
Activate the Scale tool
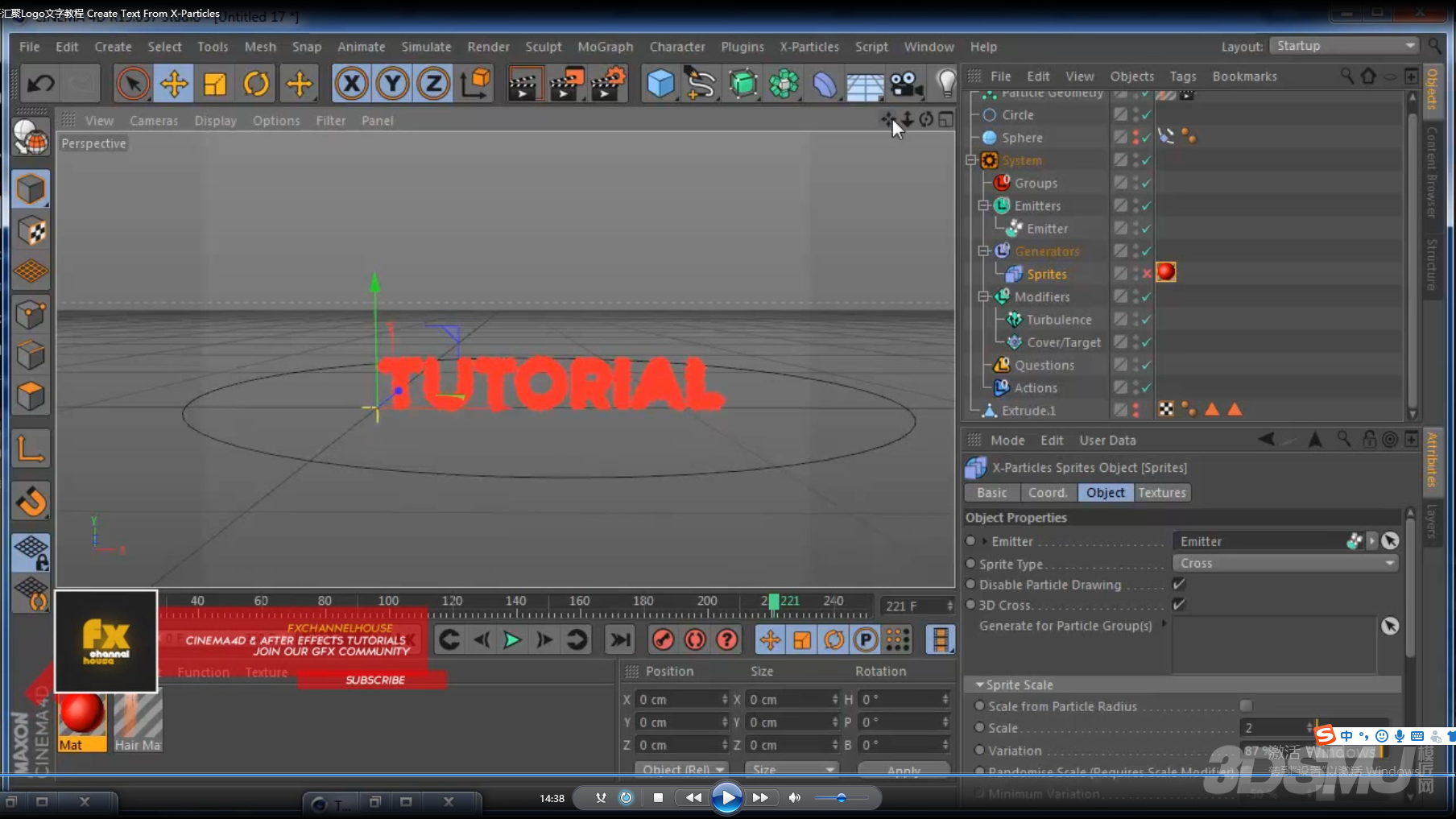(215, 84)
